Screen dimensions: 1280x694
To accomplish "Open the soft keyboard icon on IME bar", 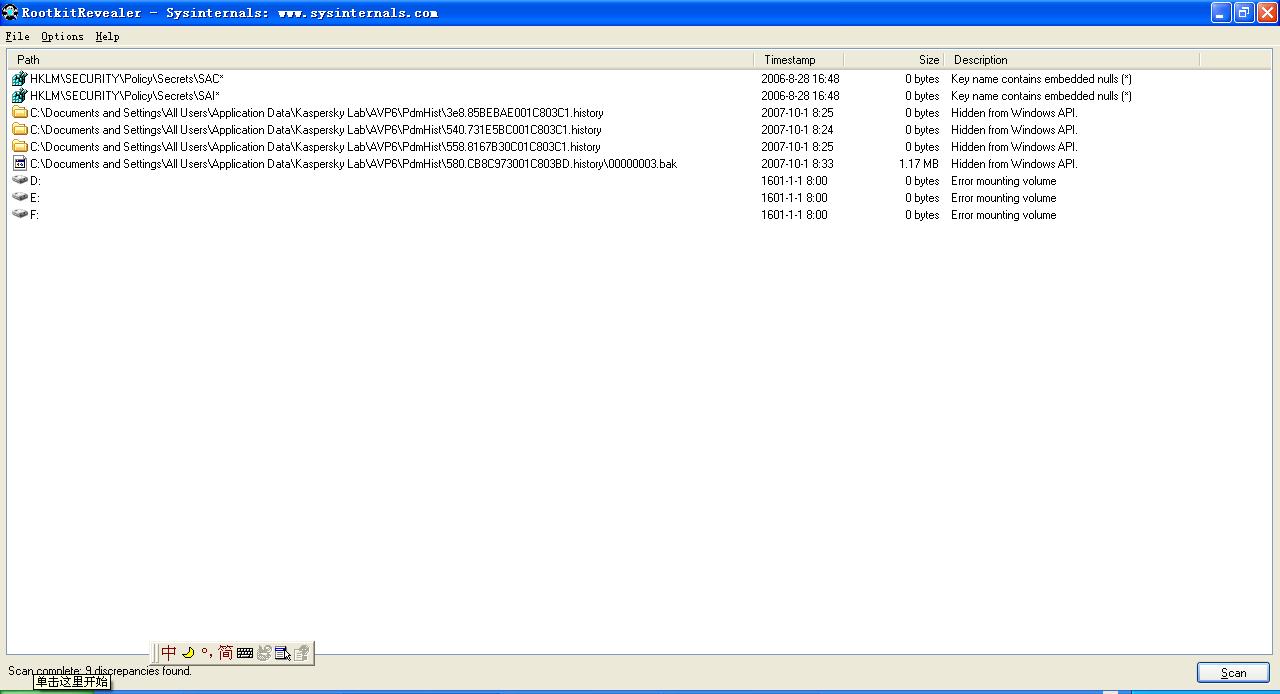I will 245,653.
